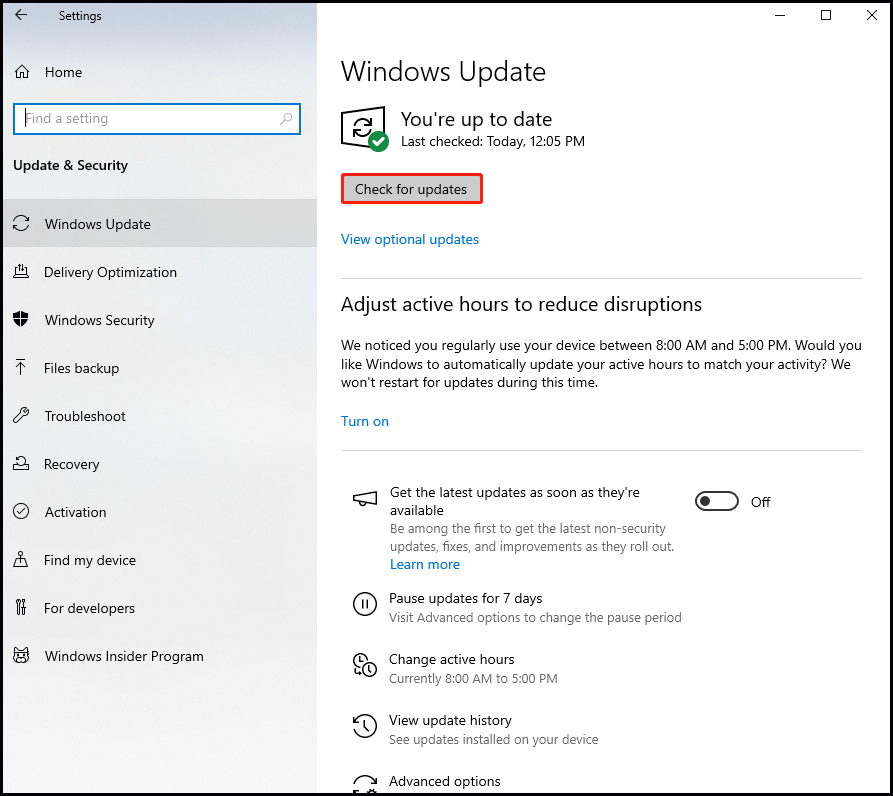The width and height of the screenshot is (893, 796).
Task: Open Find my device section
Action: (x=159, y=560)
